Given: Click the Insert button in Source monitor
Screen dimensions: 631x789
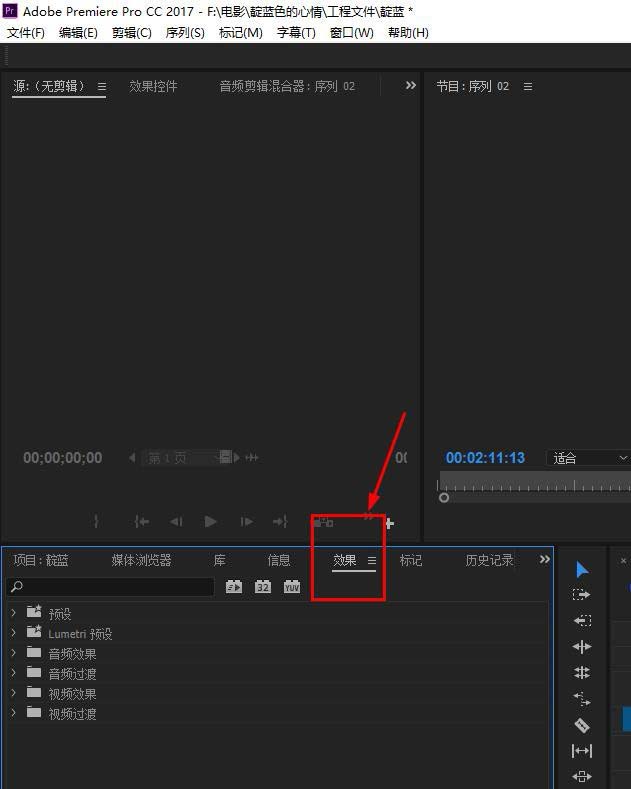Looking at the screenshot, I should (323, 522).
